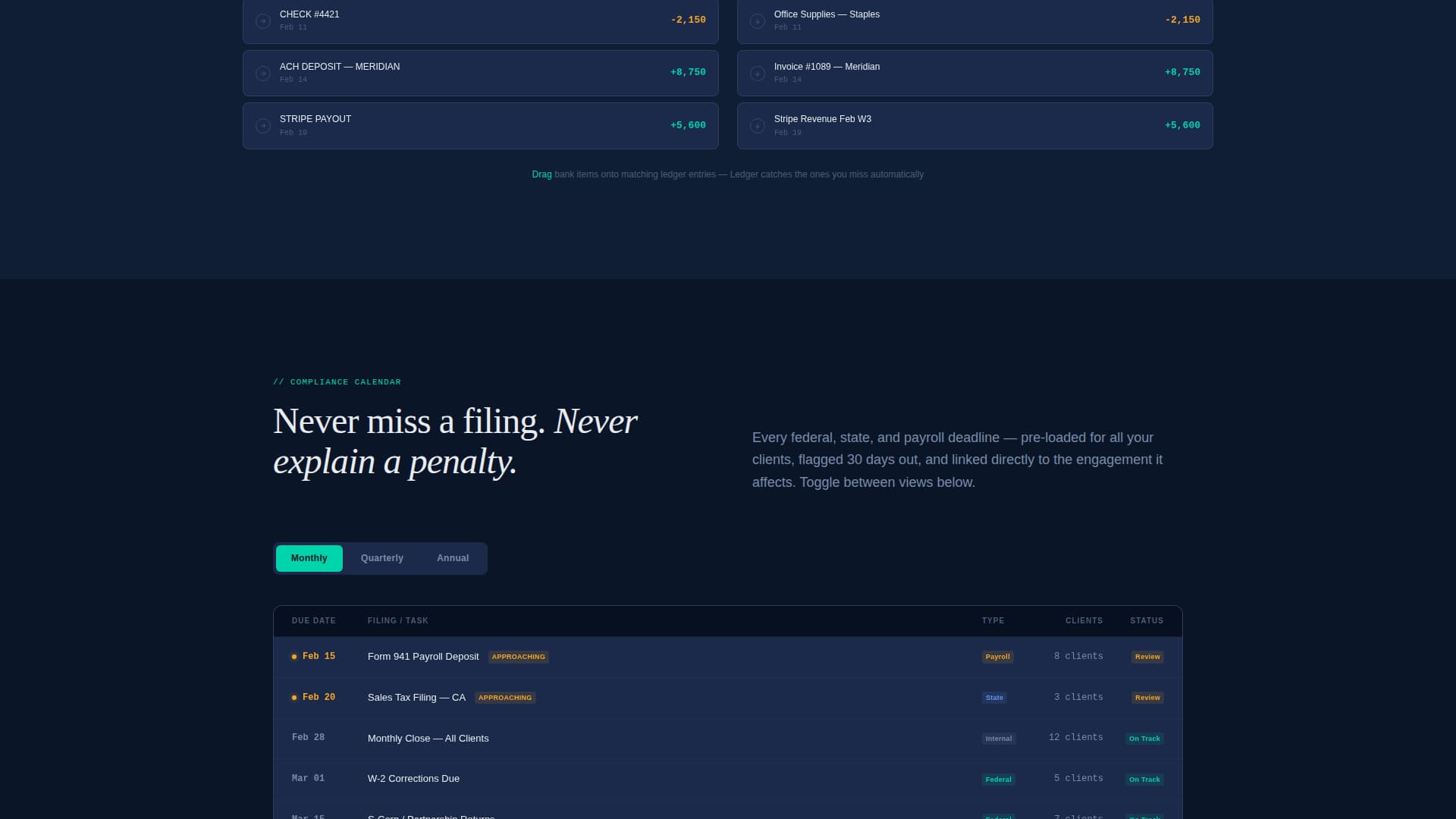Click the down-arrow icon on Invoice #1089 — Meridian

tap(758, 74)
